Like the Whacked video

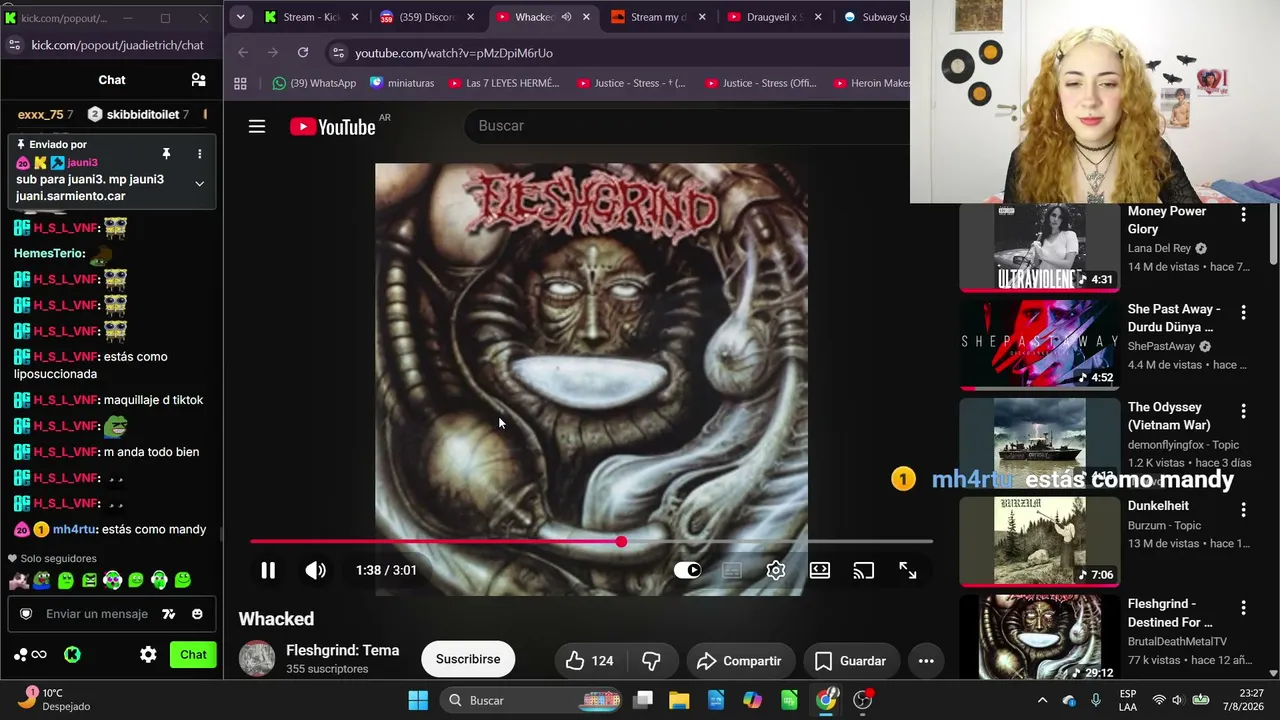(589, 661)
